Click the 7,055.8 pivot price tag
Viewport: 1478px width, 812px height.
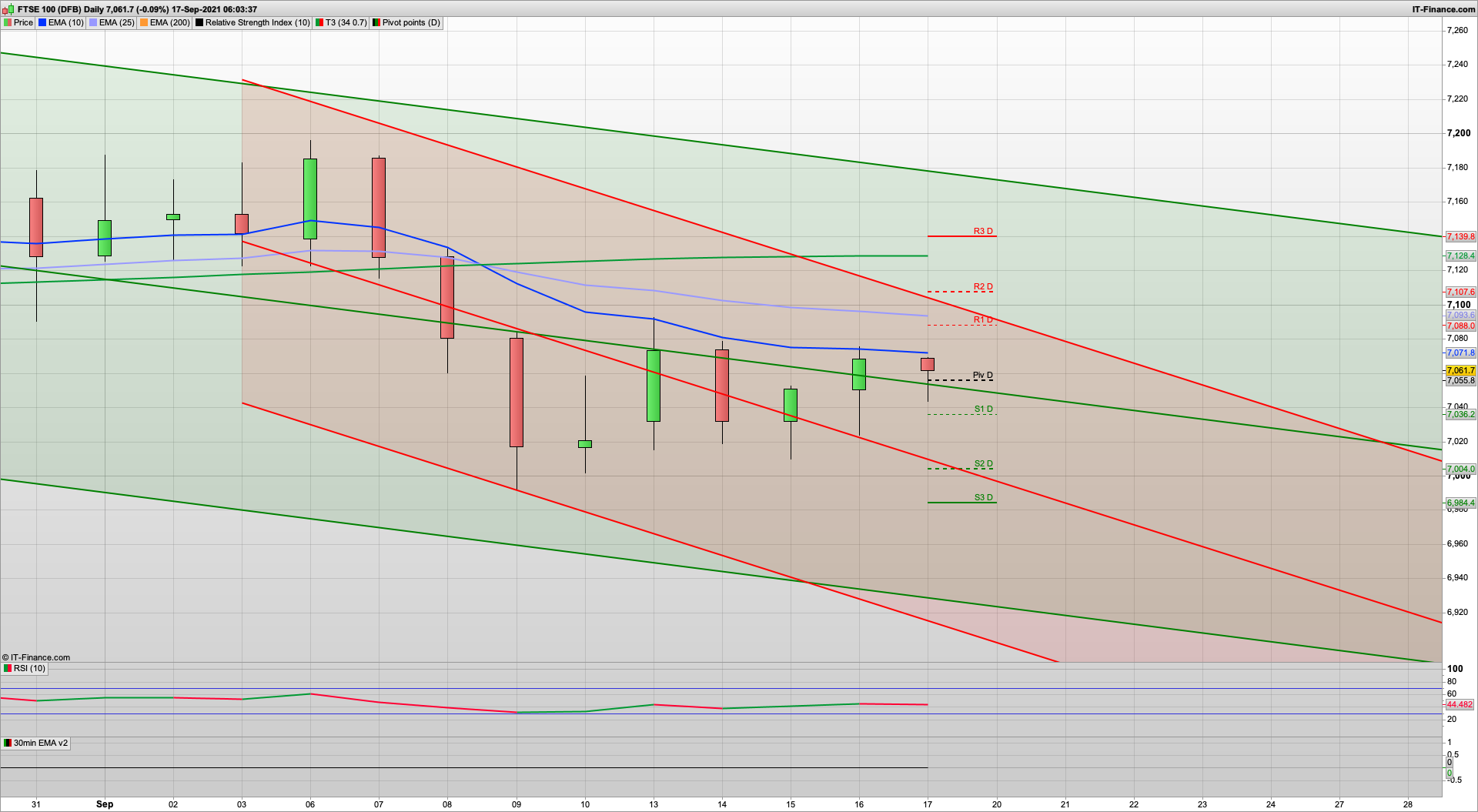coord(1460,380)
